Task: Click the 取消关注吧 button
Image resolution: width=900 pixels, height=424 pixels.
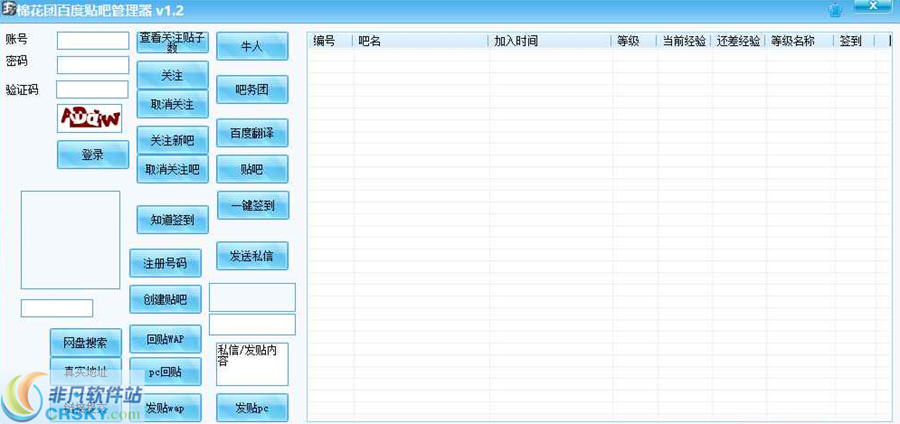Action: coord(173,169)
